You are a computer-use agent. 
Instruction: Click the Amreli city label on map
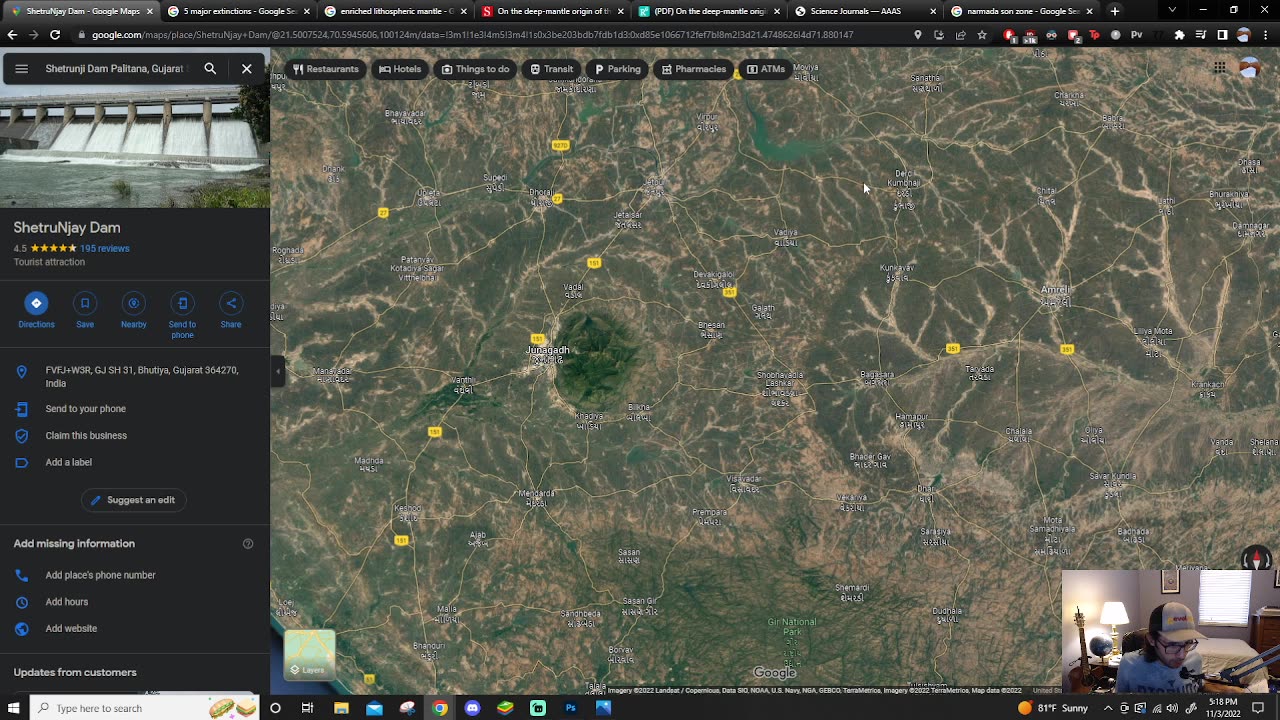1054,290
